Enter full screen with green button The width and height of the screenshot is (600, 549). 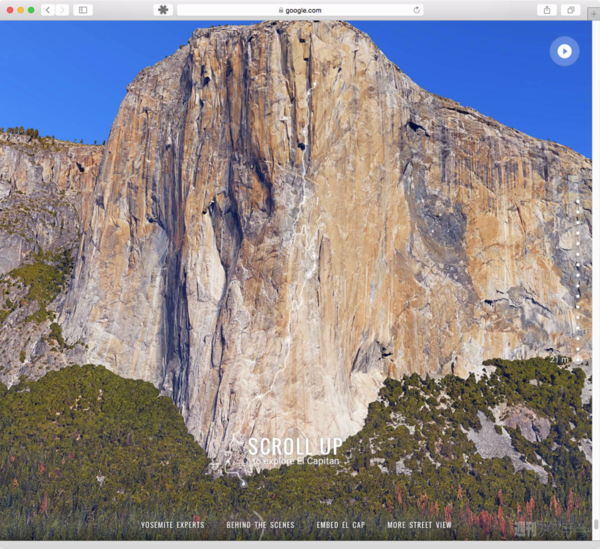click(31, 10)
